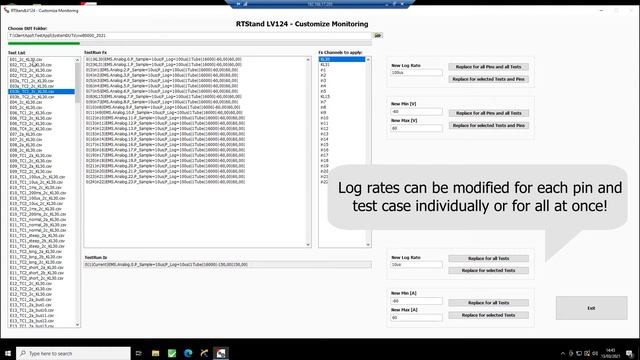Launch File Explorer from the taskbar
Viewport: 640px width, 360px height.
(x=156, y=353)
